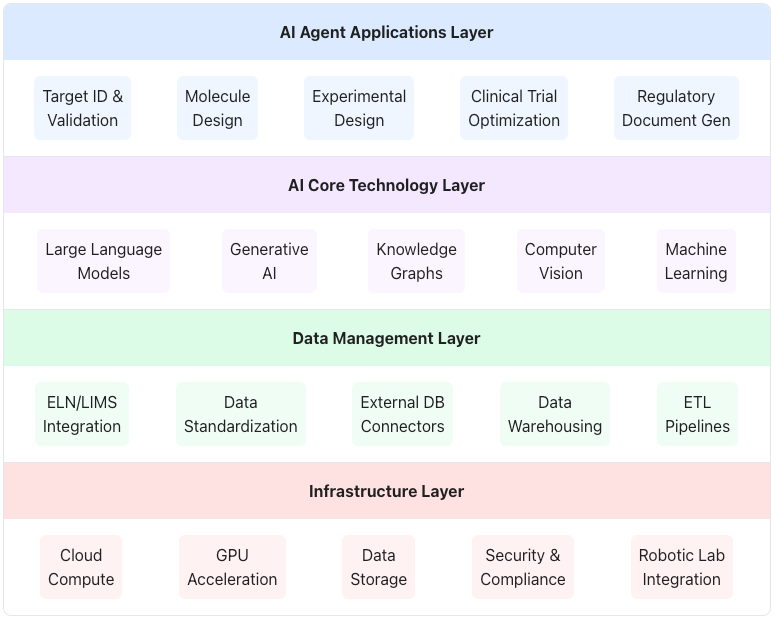
Task: Click the Robotic Lab Integration box
Action: coord(682,567)
